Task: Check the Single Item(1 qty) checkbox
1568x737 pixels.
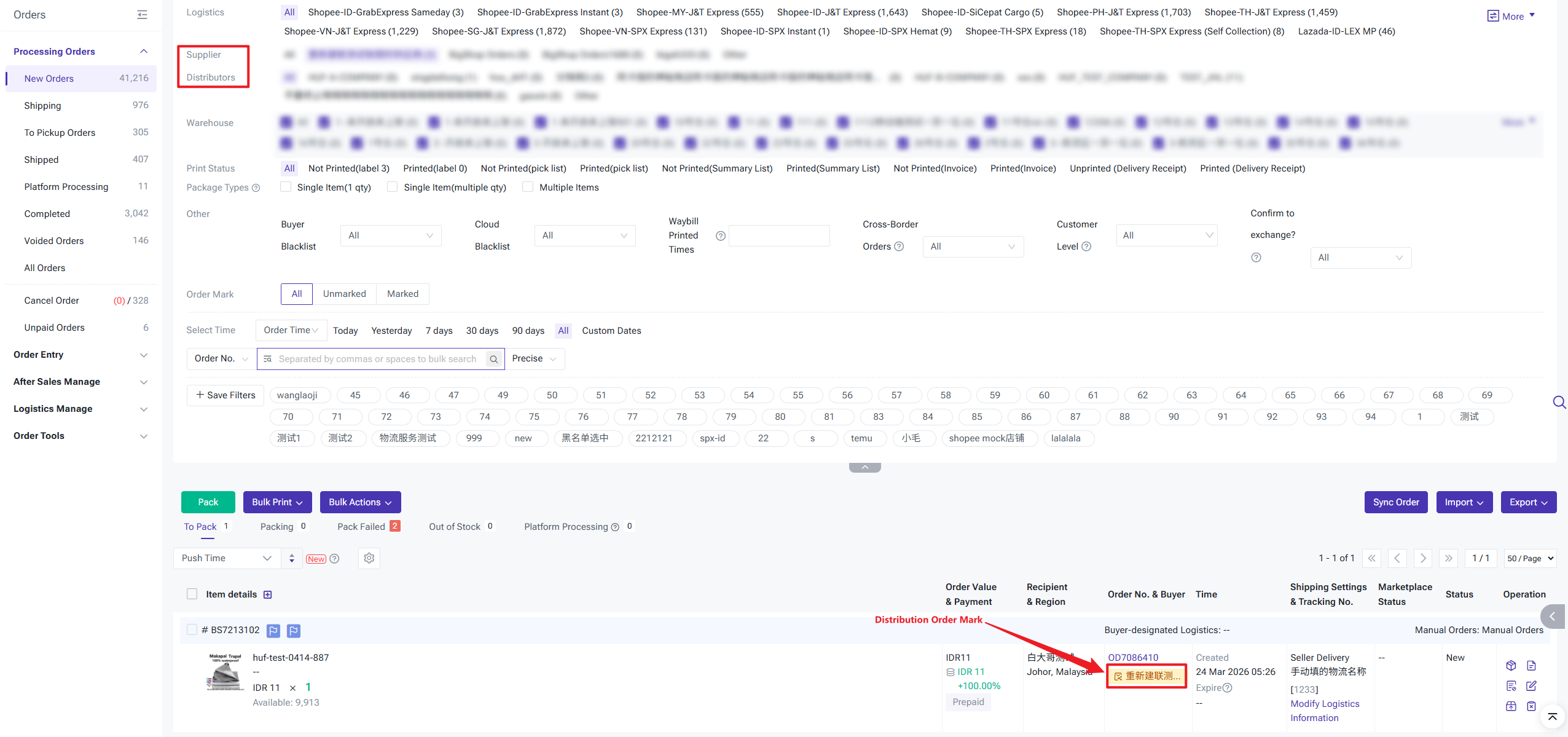Action: click(x=286, y=187)
